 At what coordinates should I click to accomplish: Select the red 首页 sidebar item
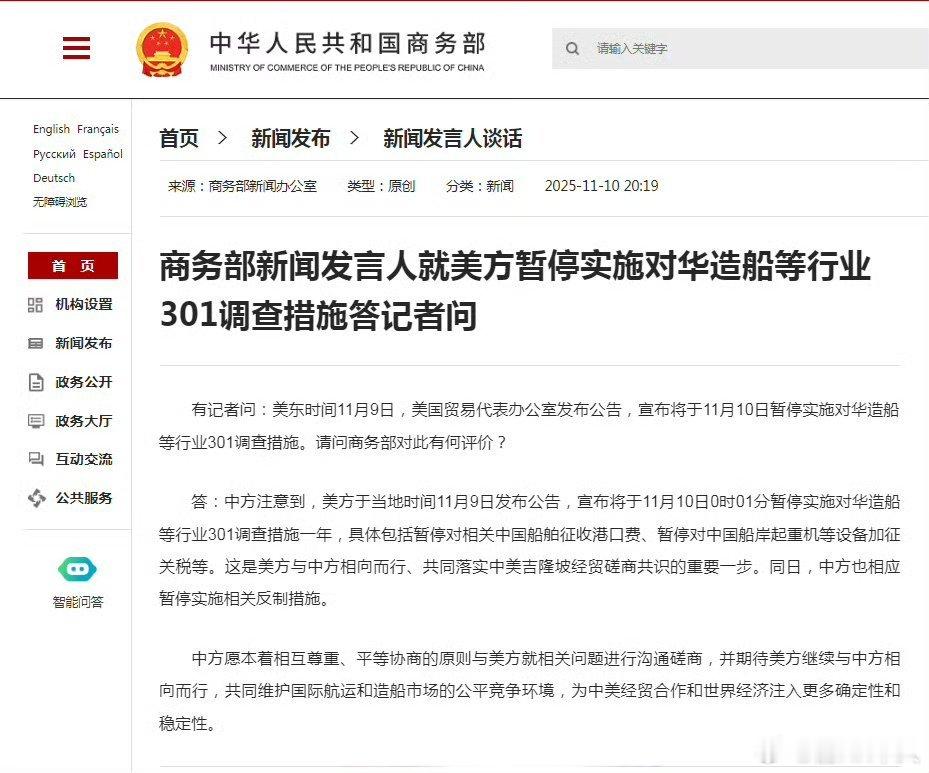pyautogui.click(x=73, y=265)
